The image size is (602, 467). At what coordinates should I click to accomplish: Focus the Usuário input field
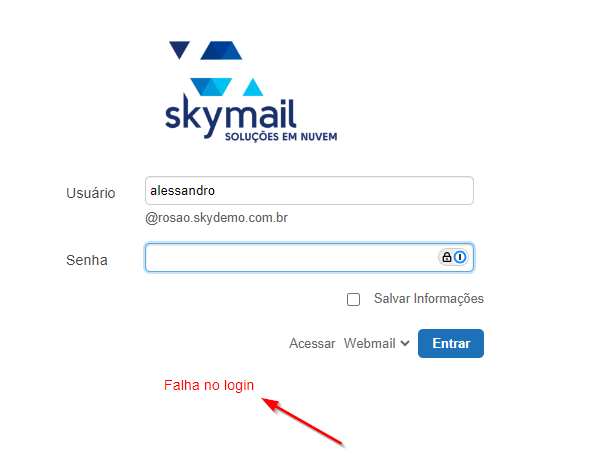pos(309,190)
